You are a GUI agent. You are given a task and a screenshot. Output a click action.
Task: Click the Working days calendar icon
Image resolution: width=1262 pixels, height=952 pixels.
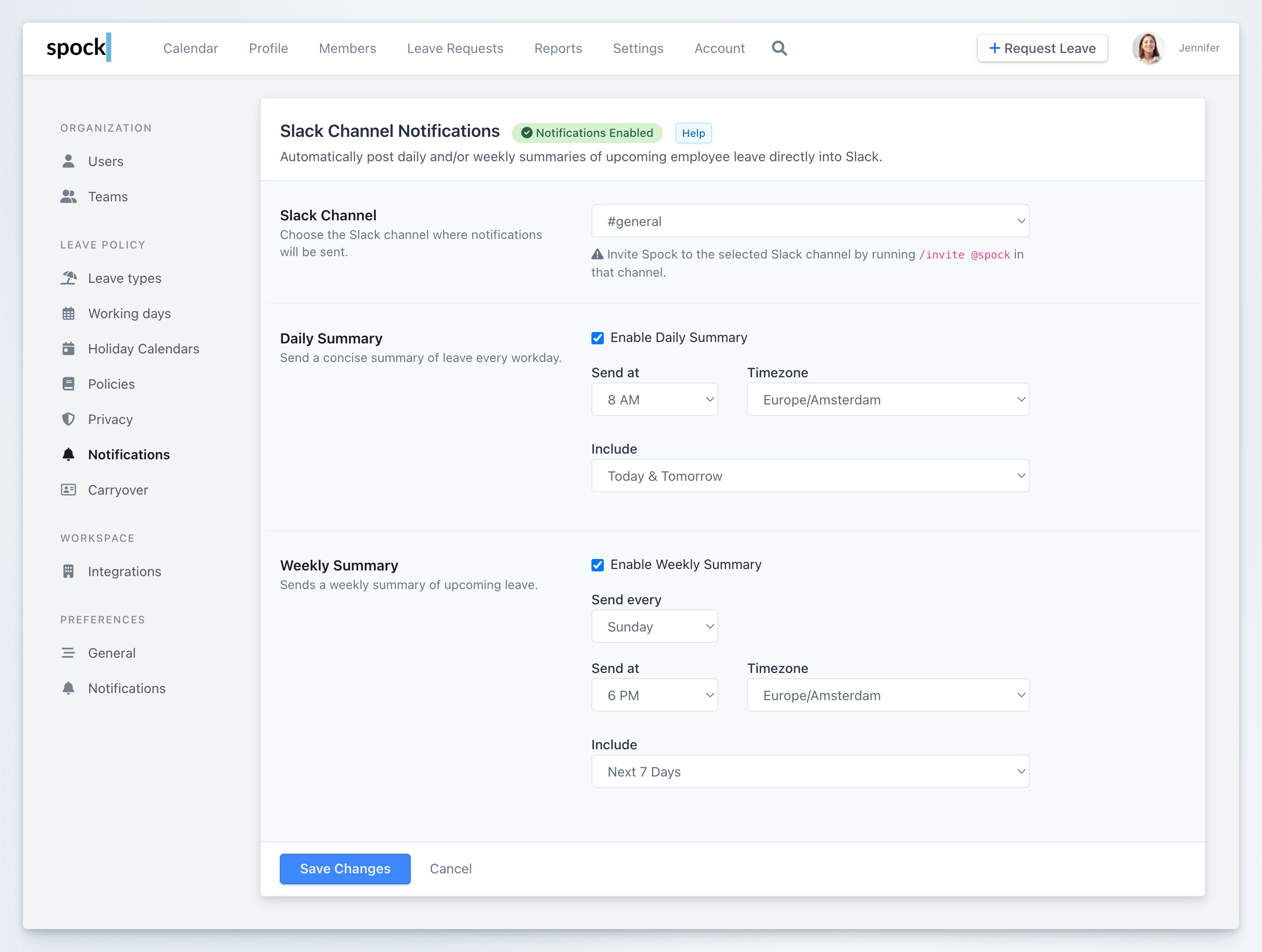[69, 313]
